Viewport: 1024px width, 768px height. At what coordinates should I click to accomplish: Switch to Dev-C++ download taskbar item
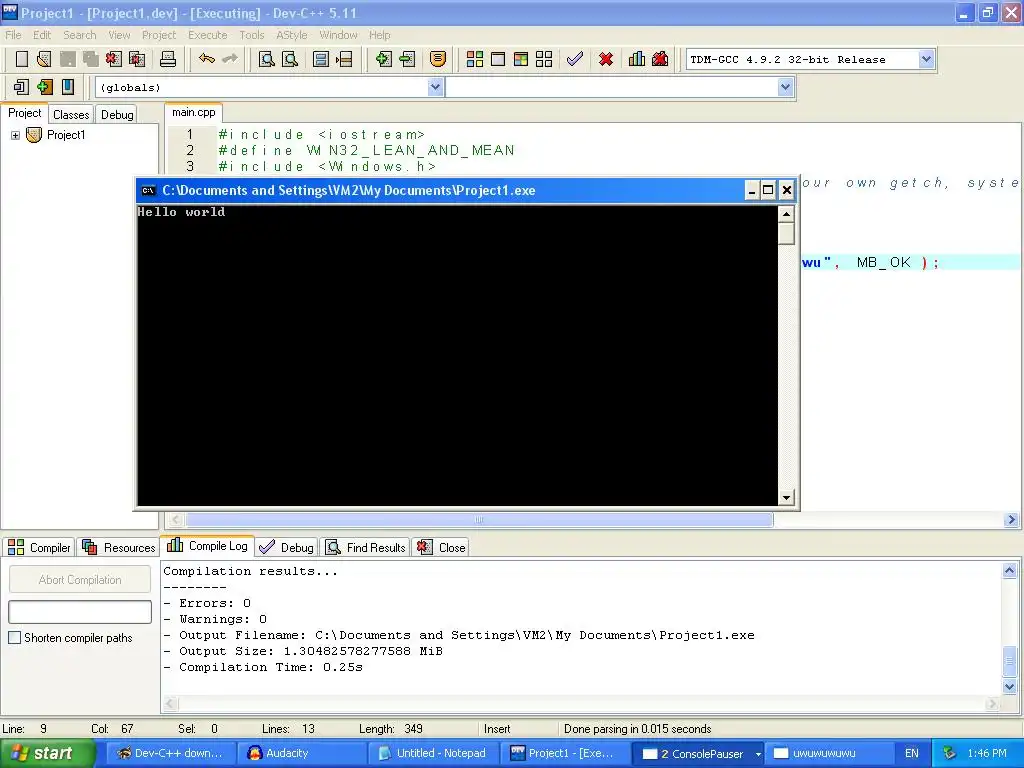click(x=169, y=754)
